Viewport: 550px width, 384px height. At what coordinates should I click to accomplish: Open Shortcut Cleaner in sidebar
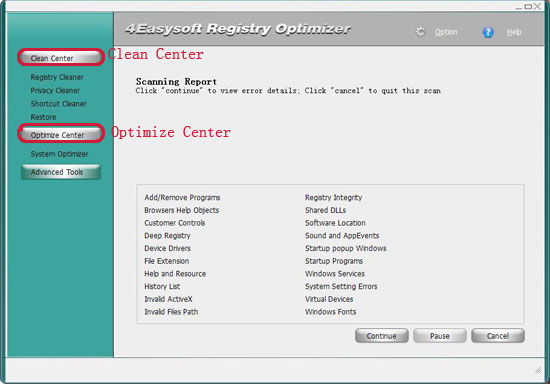pos(58,103)
